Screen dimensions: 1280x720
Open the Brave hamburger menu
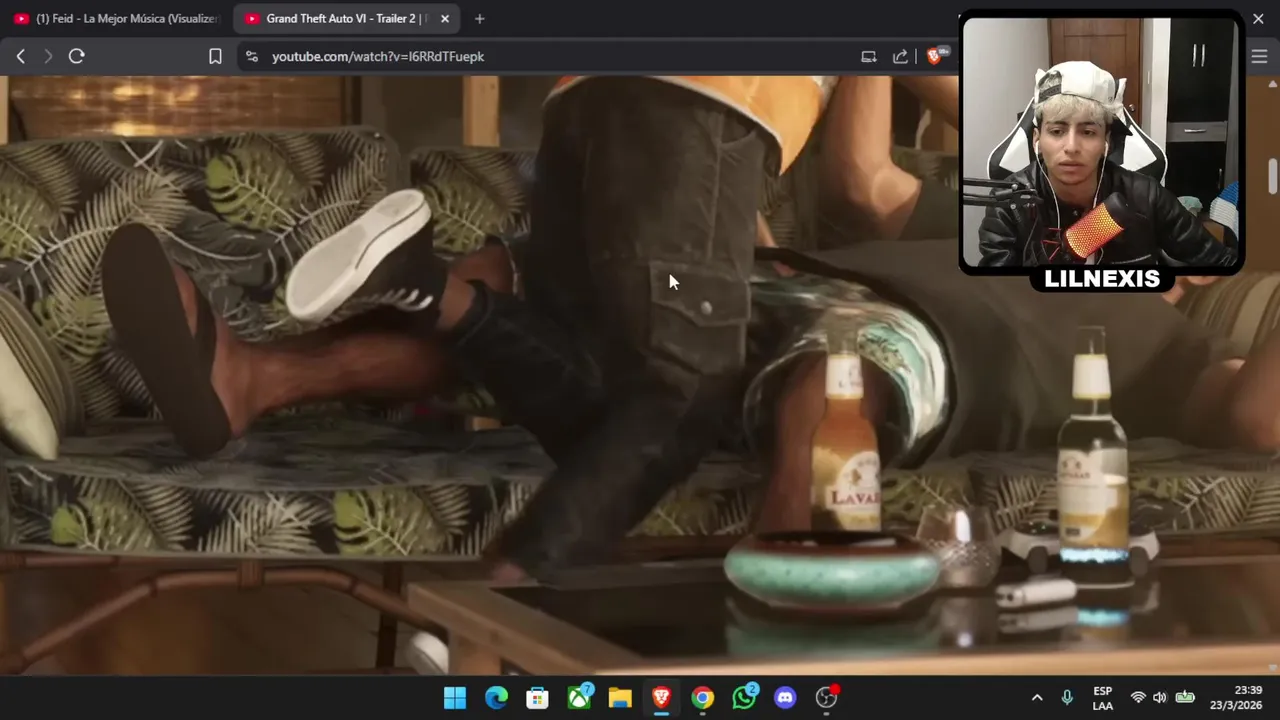1260,57
